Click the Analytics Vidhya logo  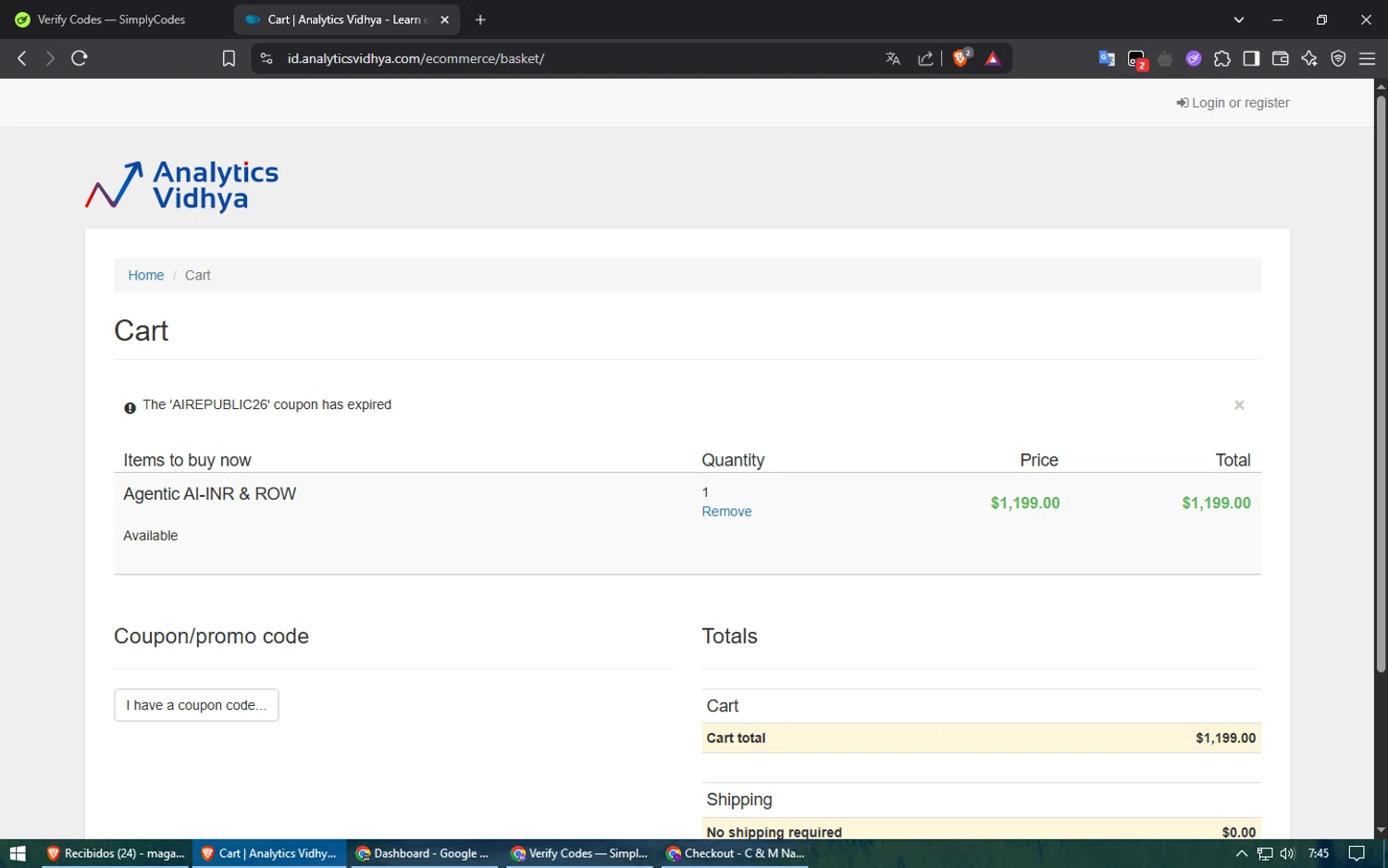click(182, 185)
